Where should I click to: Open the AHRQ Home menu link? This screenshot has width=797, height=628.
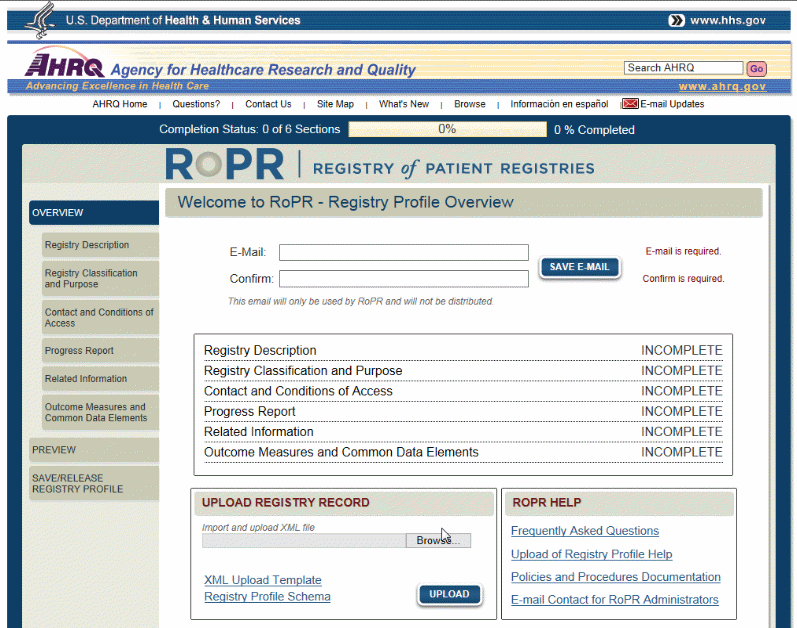119,104
